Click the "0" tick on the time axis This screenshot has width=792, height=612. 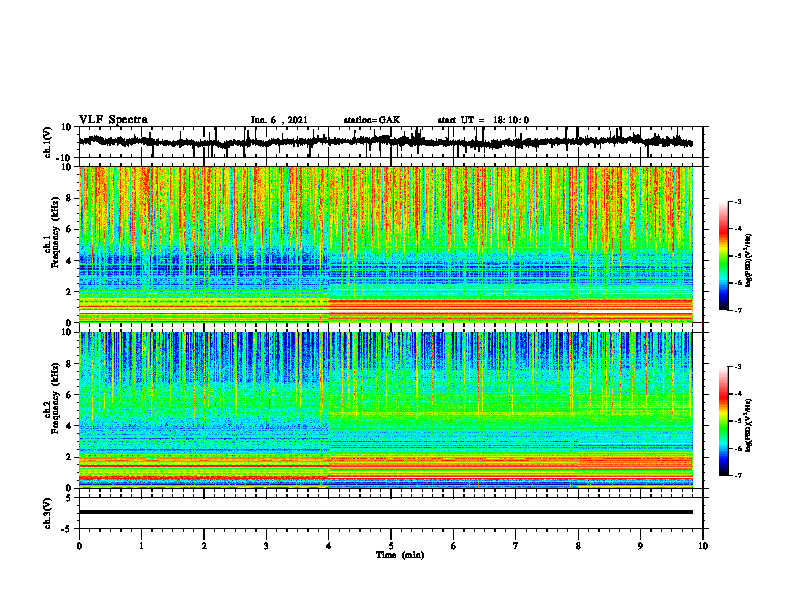(79, 546)
